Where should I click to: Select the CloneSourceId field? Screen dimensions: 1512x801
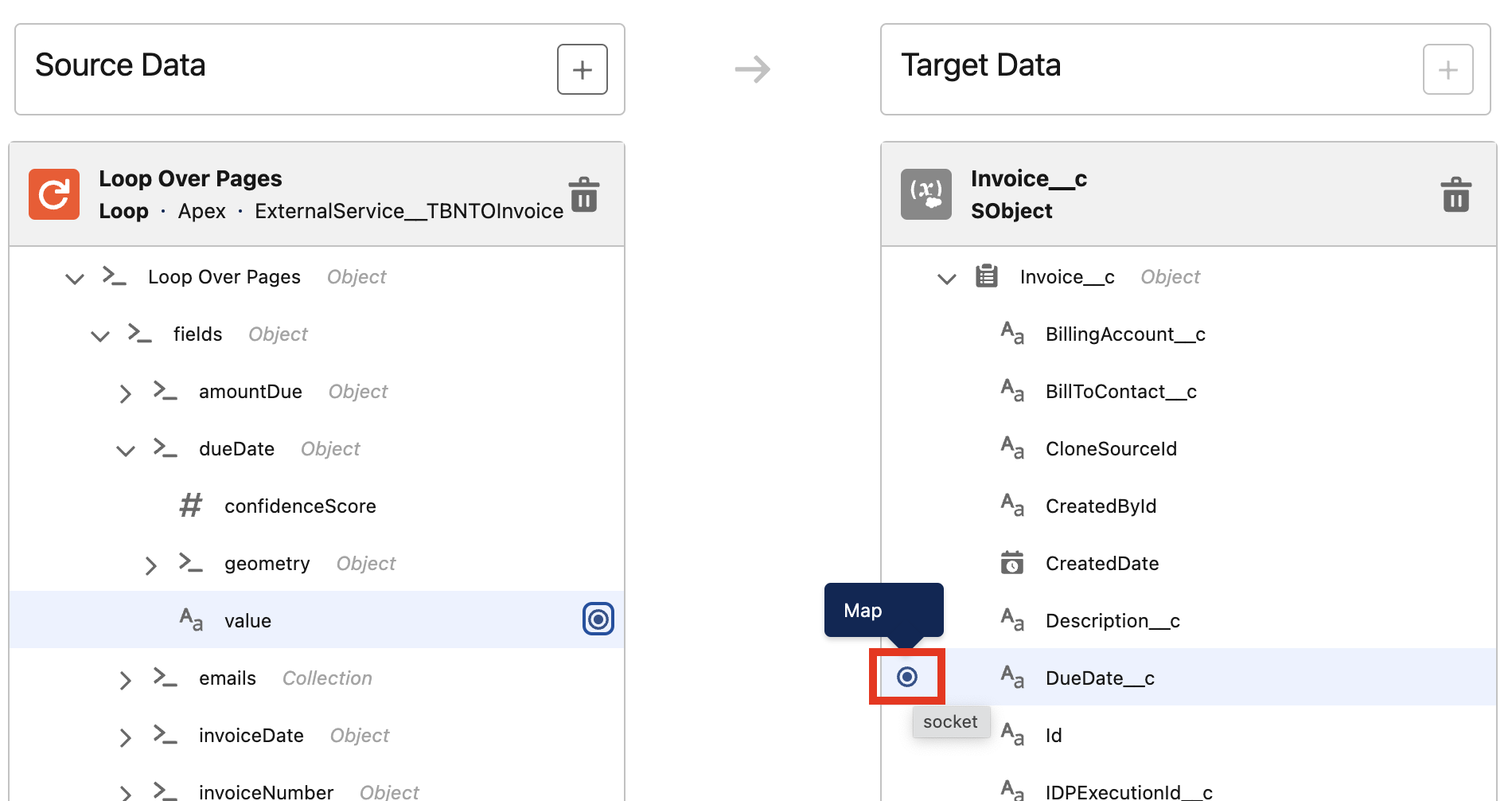click(x=1189, y=448)
